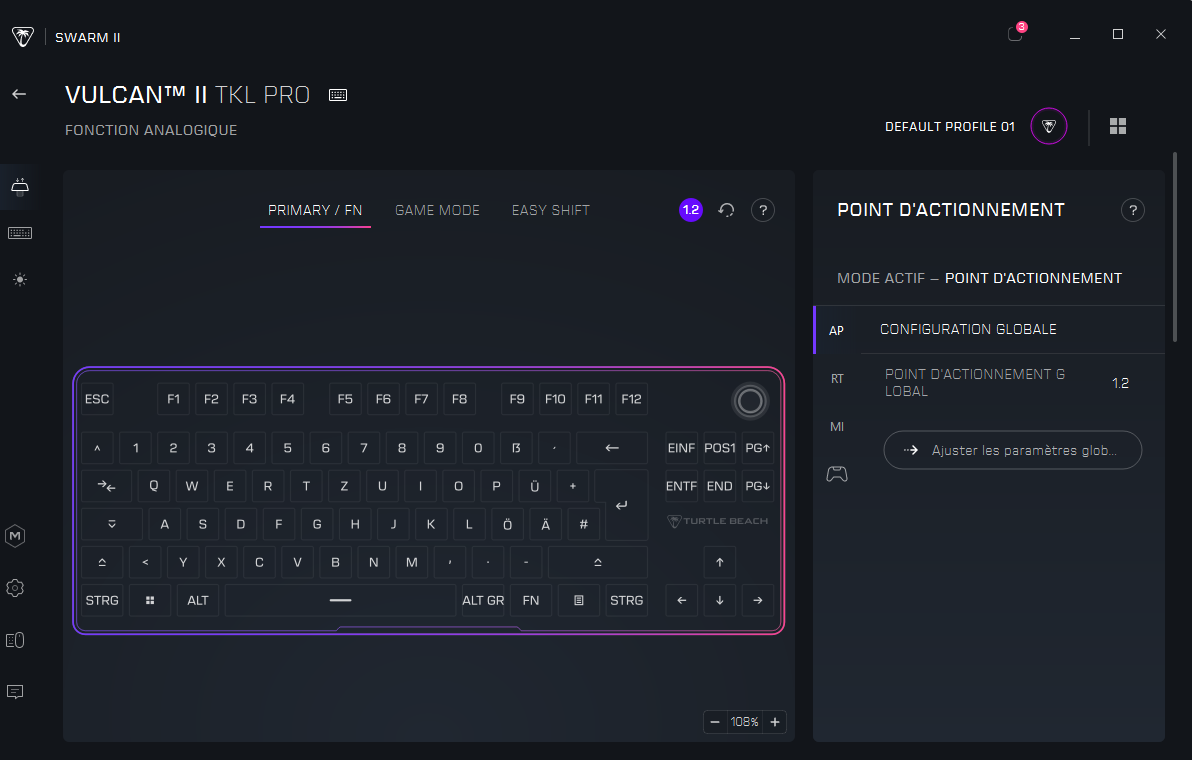Image resolution: width=1192 pixels, height=760 pixels.
Task: Open the analog function sidebar icon
Action: coord(20,185)
